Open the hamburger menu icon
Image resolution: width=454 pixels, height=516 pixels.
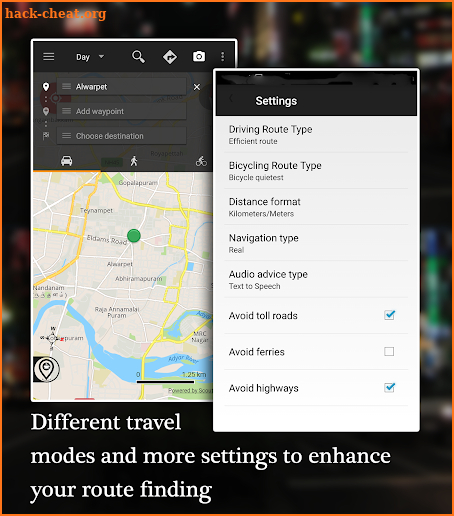tap(49, 57)
